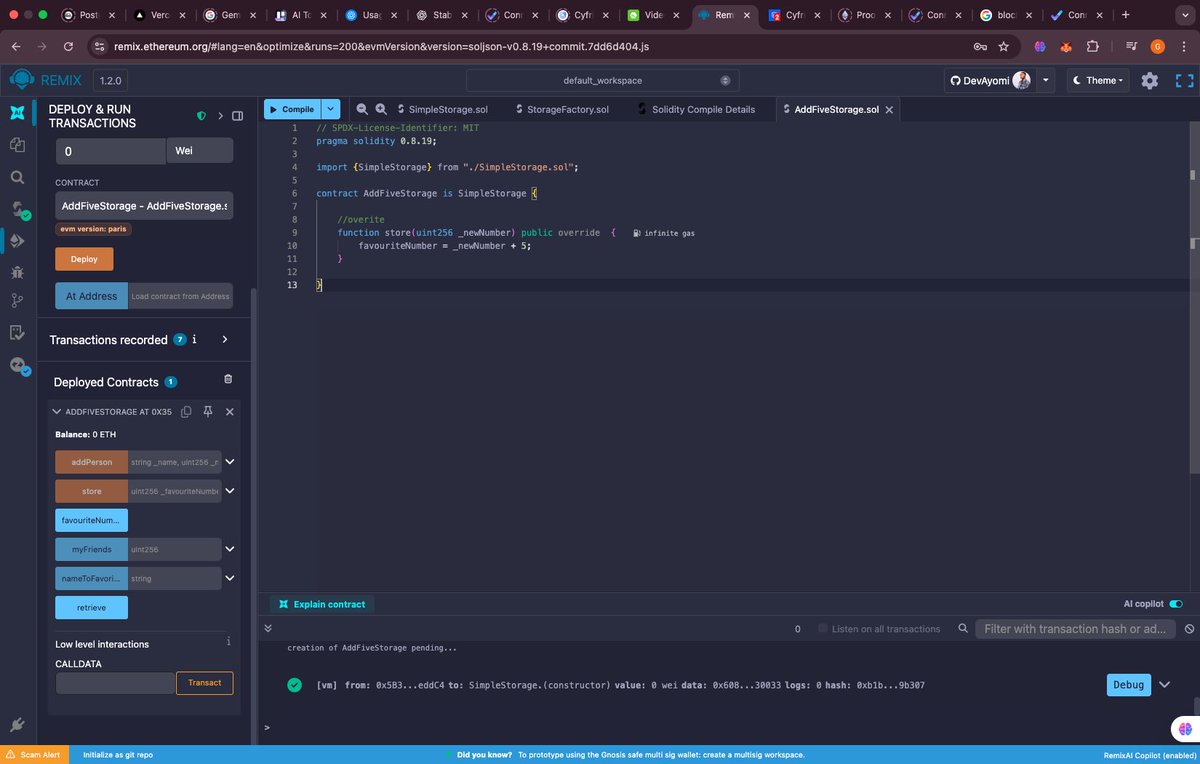Open the Compile dropdown arrow
The width and height of the screenshot is (1200, 764).
click(330, 108)
